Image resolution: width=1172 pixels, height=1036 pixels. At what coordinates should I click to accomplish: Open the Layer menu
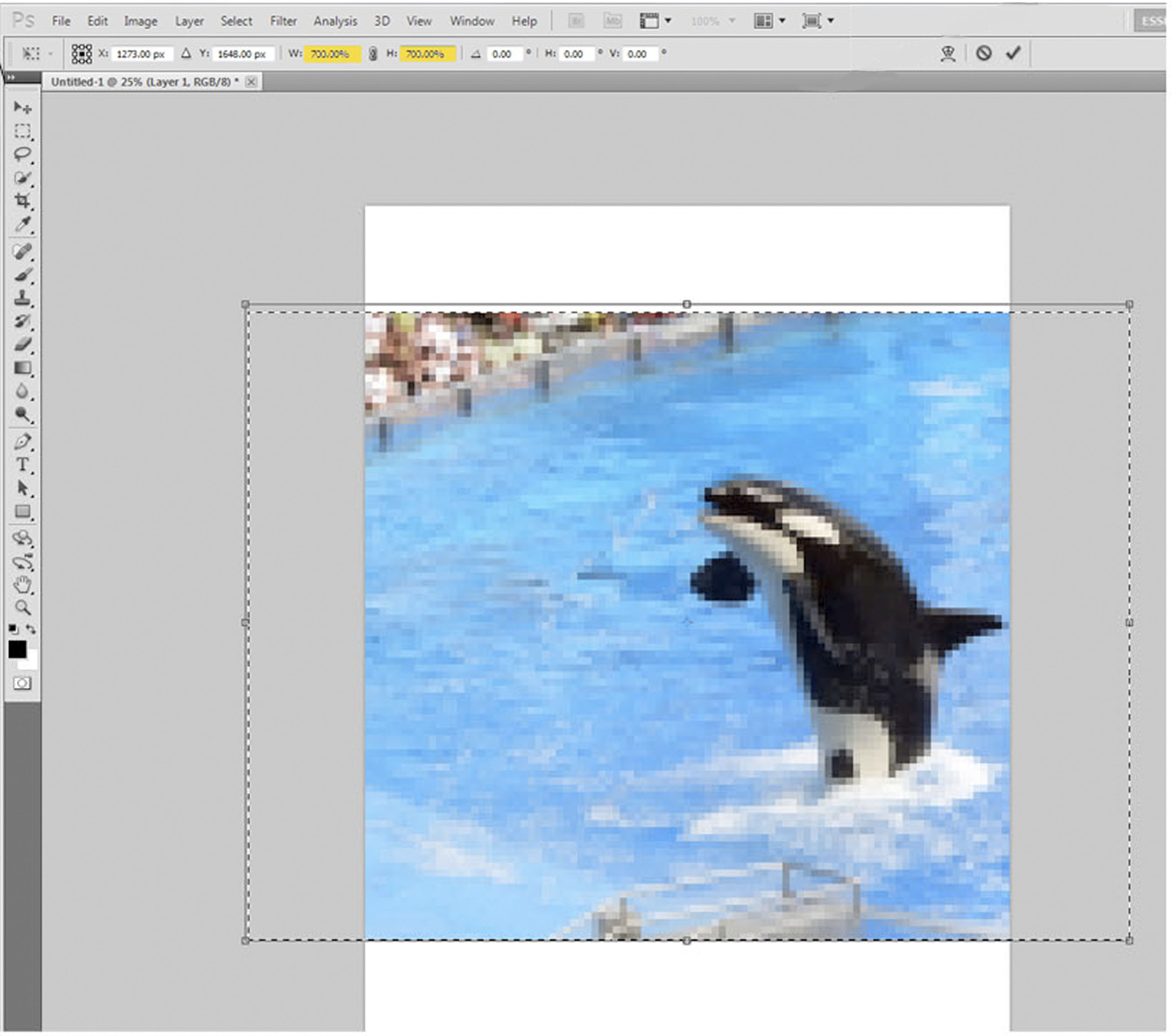[189, 21]
